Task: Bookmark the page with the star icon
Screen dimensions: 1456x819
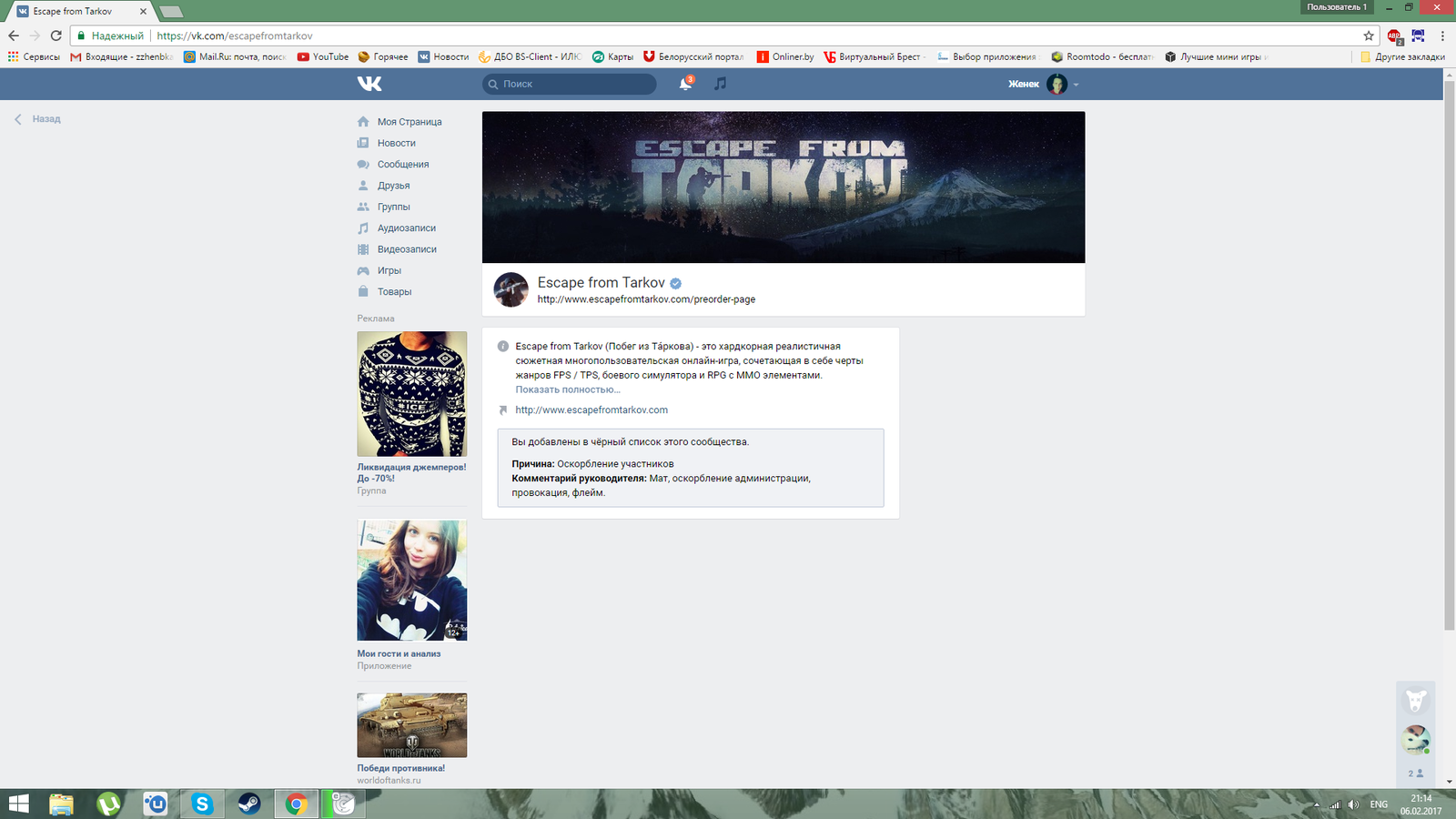Action: tap(1368, 35)
